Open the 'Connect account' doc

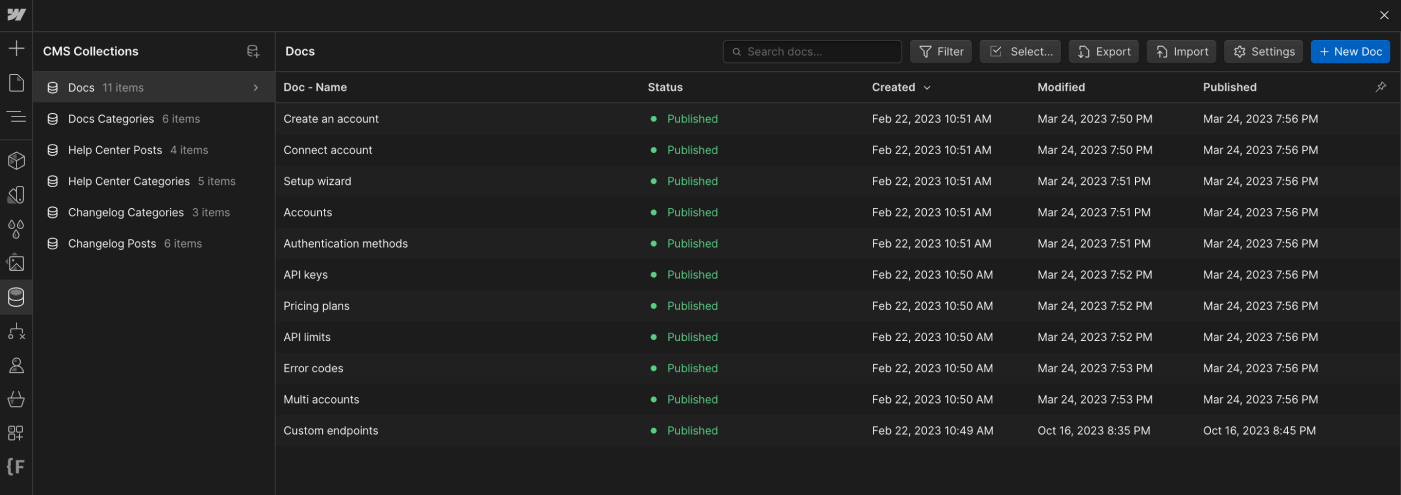tap(328, 150)
